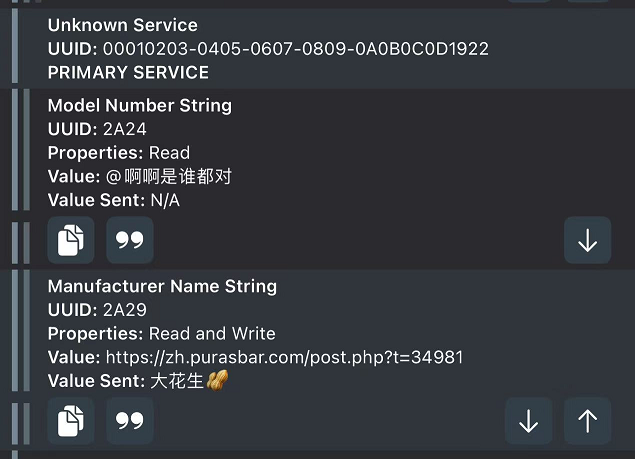Tap the Properties: Read line
This screenshot has height=459, width=635.
pos(118,153)
